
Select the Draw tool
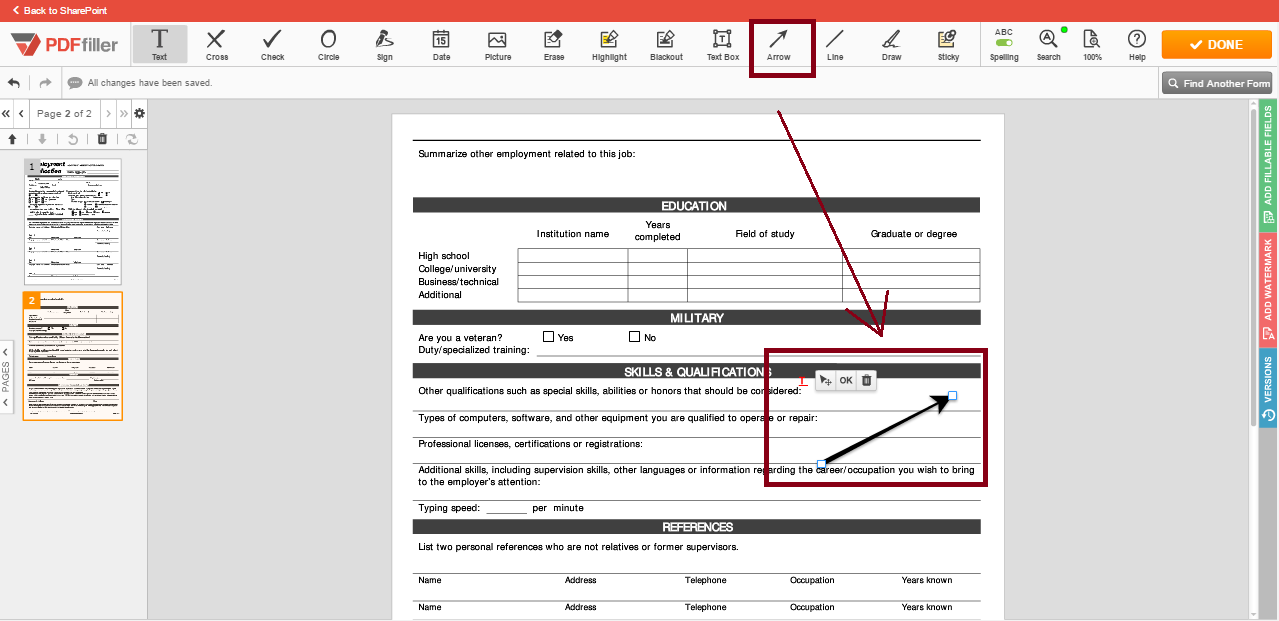(x=891, y=44)
